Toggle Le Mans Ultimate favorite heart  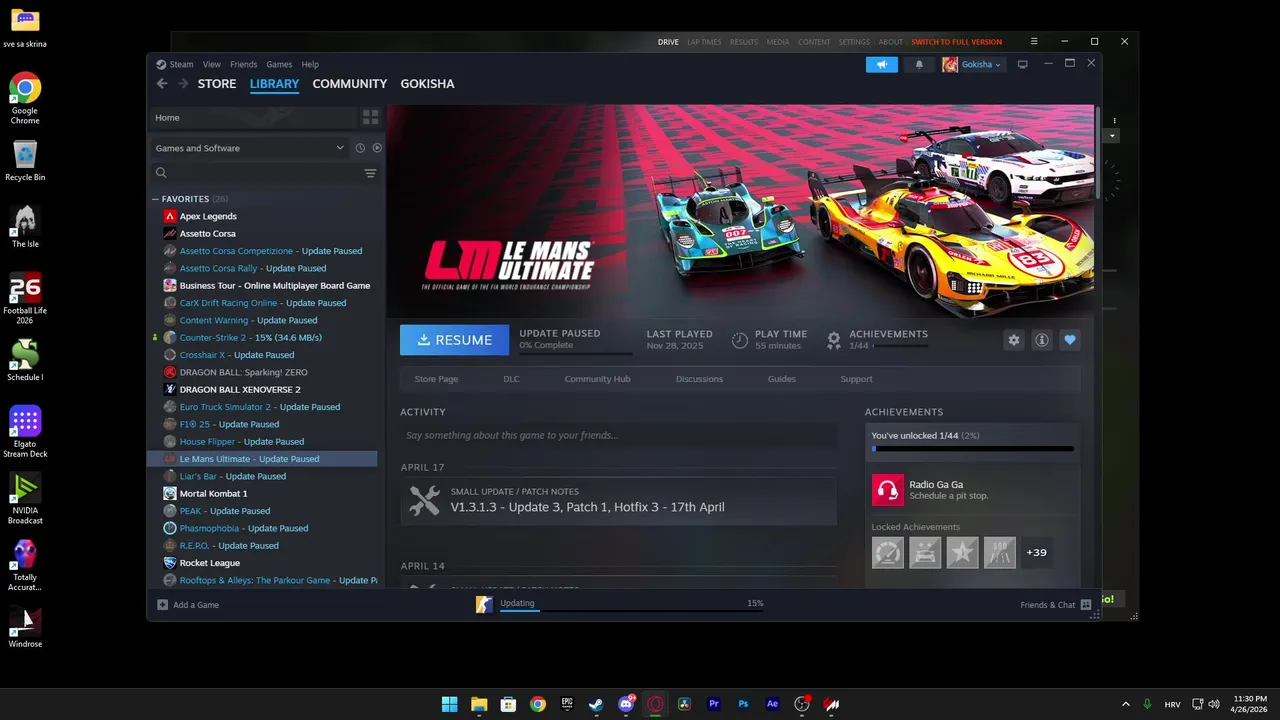(x=1070, y=340)
